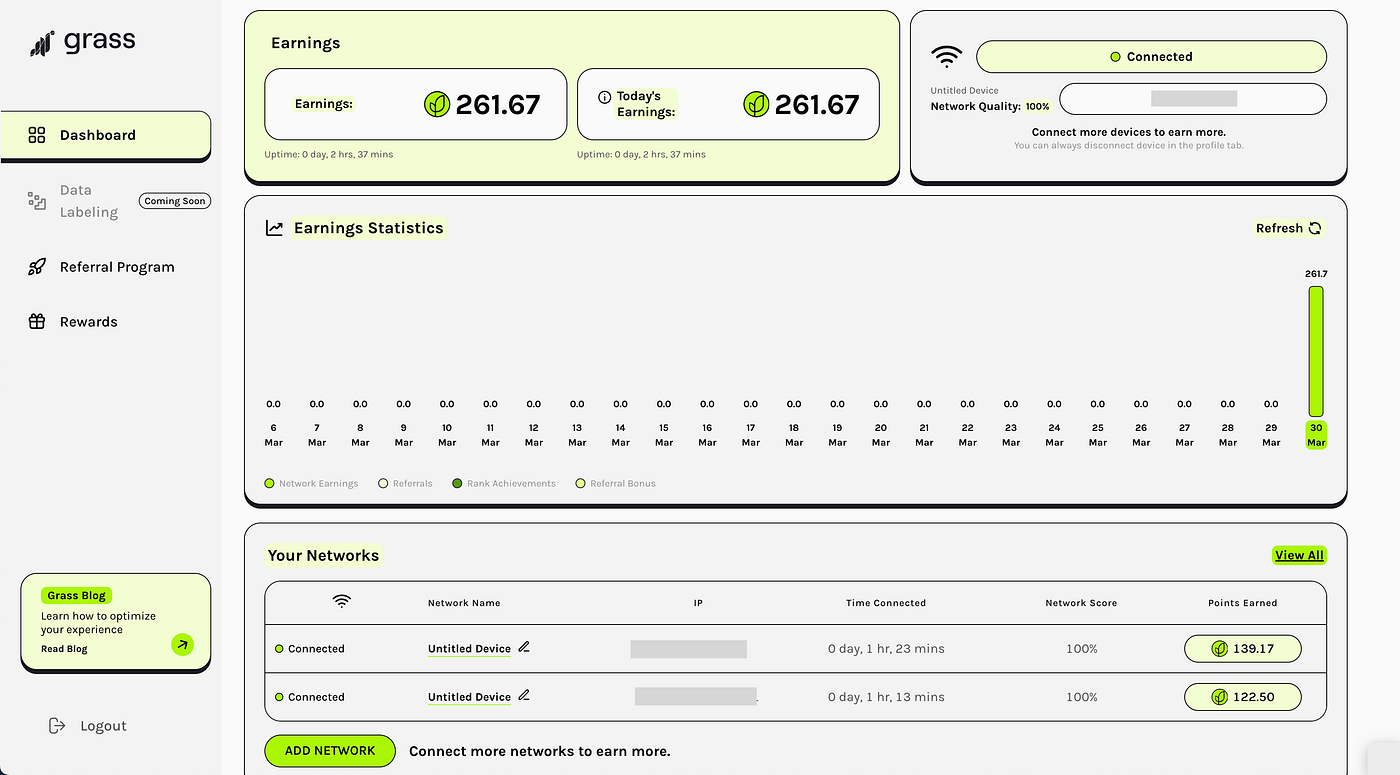The image size is (1400, 775).
Task: Toggle the Referrals legend item
Action: 405,484
